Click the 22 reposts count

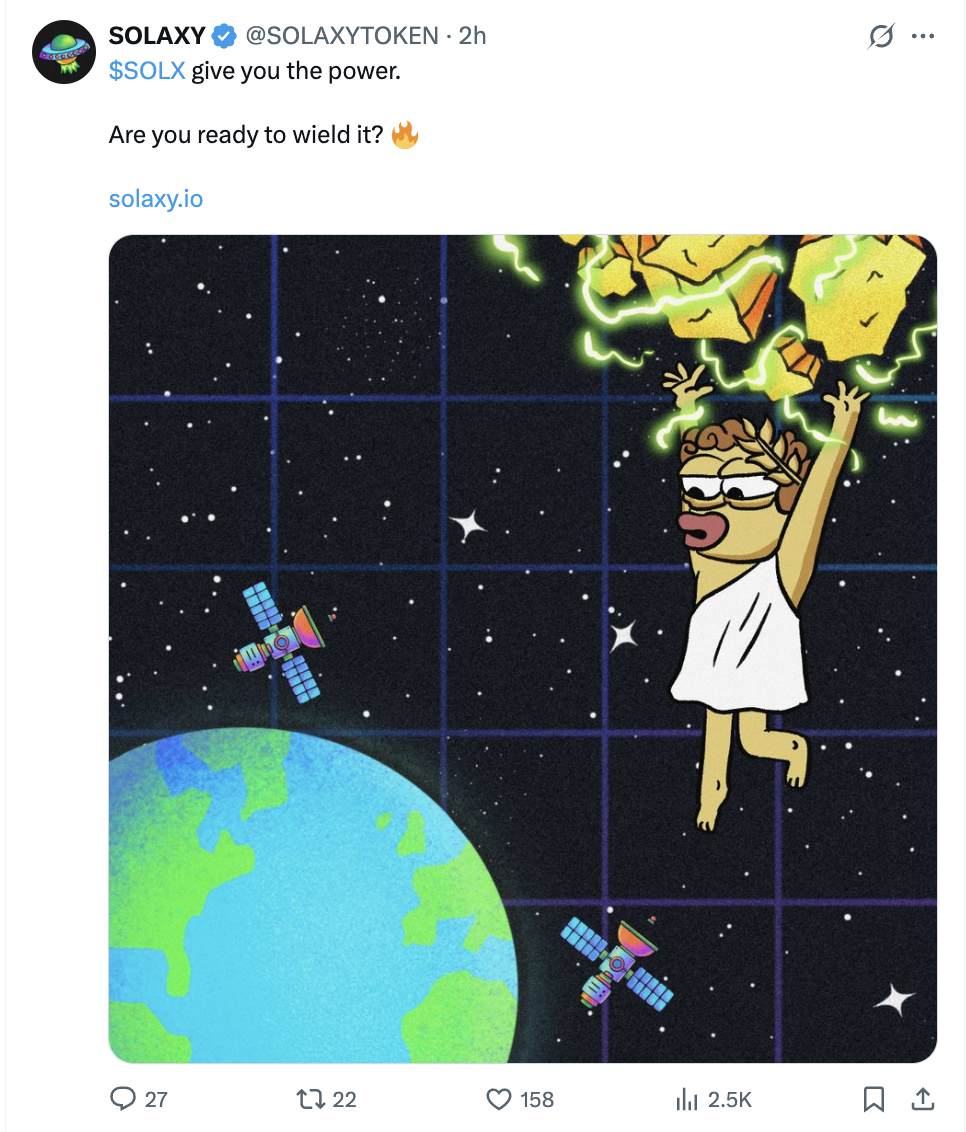[344, 1100]
